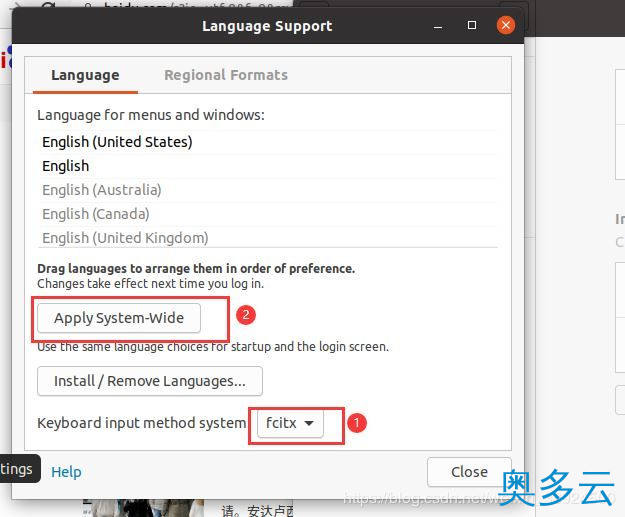Open the Help link
The height and width of the screenshot is (517, 625).
pyautogui.click(x=66, y=472)
